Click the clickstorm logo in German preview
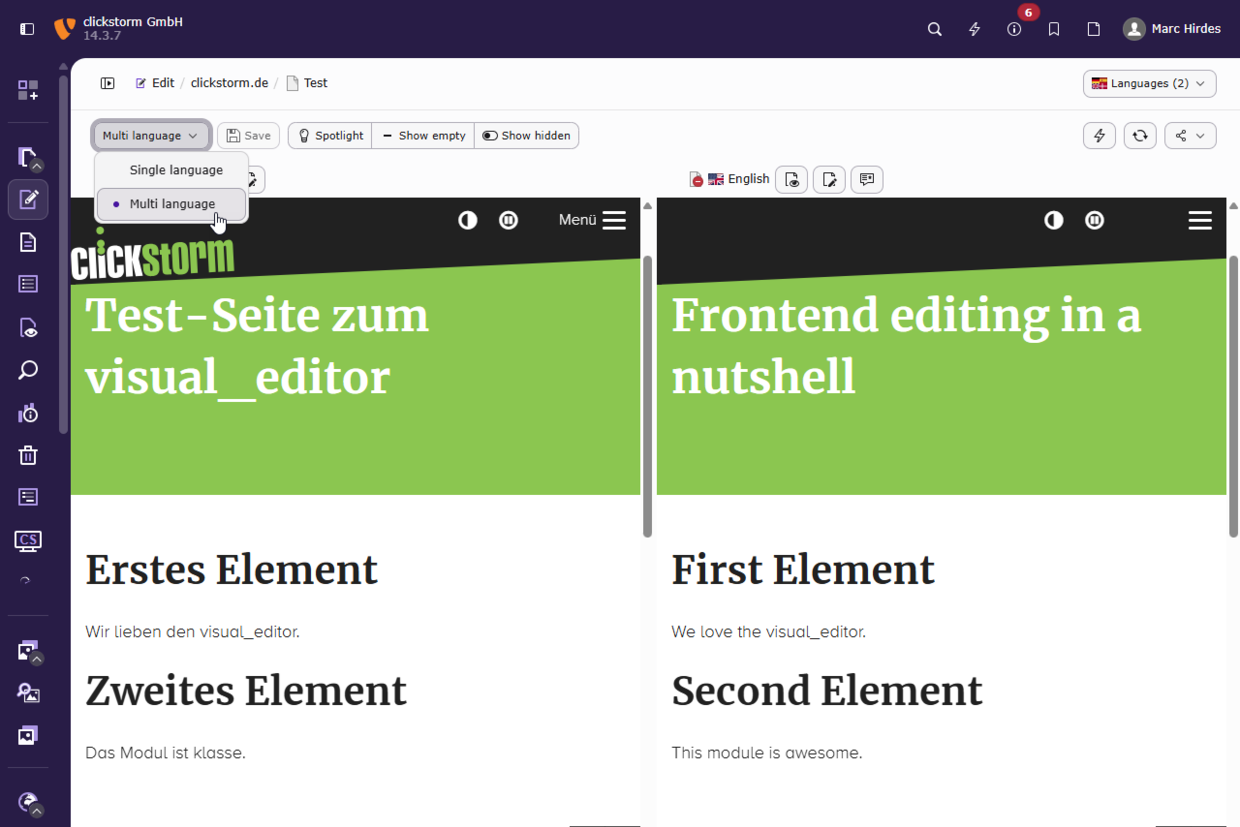The height and width of the screenshot is (827, 1240). pos(153,254)
